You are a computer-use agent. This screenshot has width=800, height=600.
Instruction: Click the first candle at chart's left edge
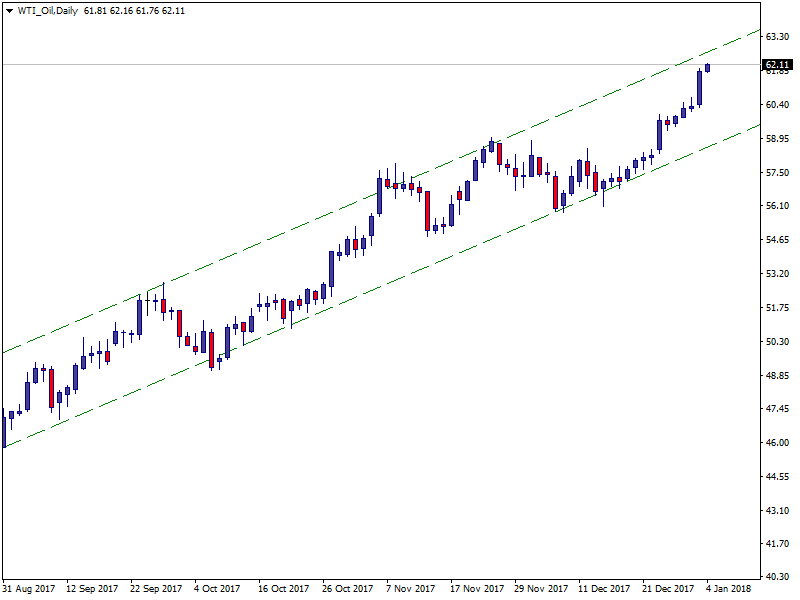[4, 430]
